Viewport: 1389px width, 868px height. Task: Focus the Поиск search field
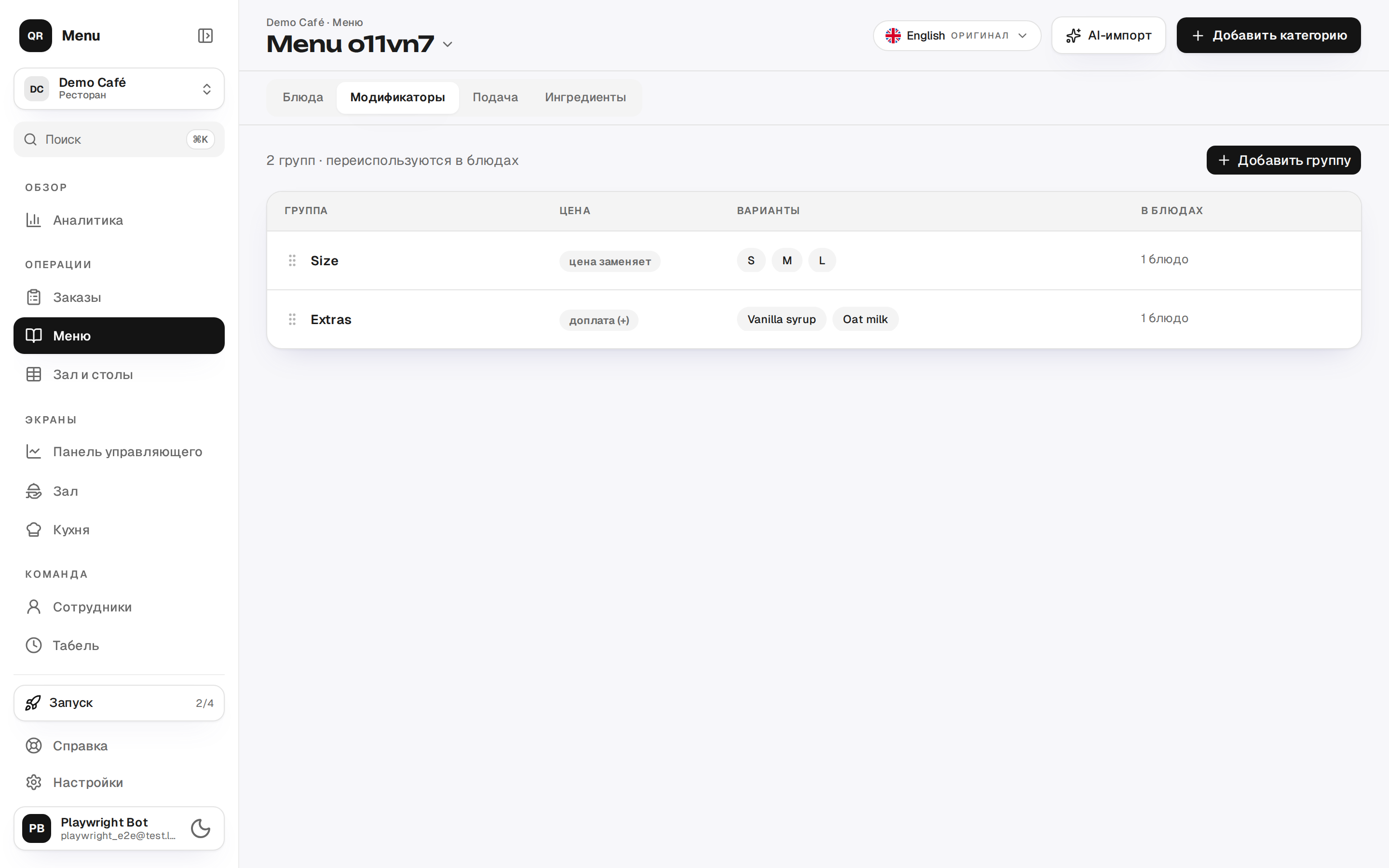pos(119,139)
